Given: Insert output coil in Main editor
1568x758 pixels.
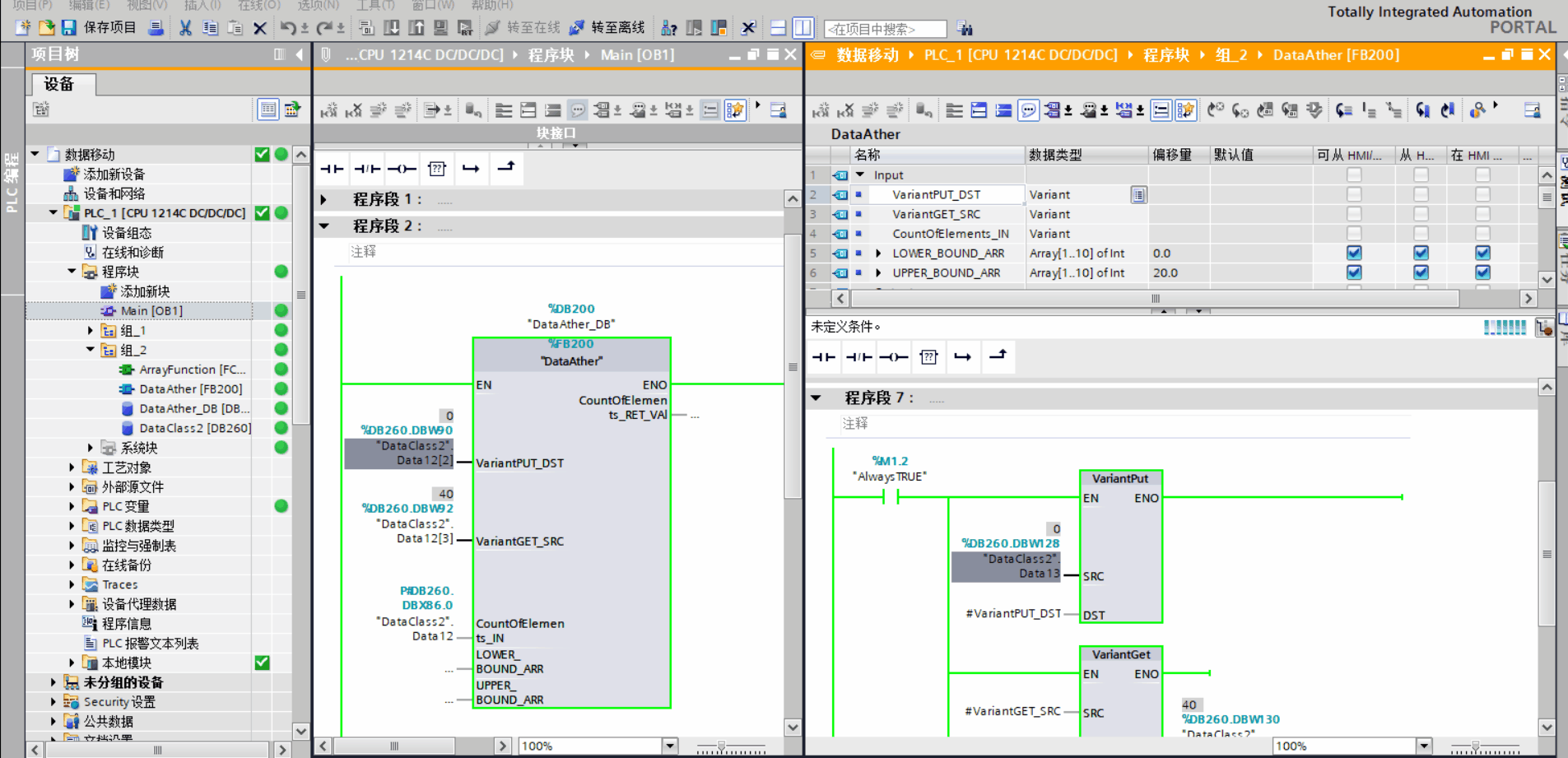Looking at the screenshot, I should point(402,169).
